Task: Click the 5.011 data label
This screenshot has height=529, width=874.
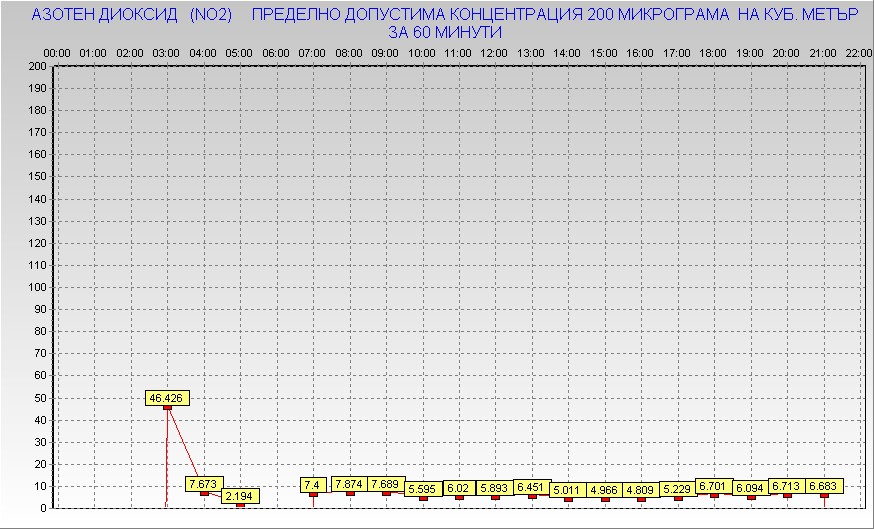Action: (568, 490)
